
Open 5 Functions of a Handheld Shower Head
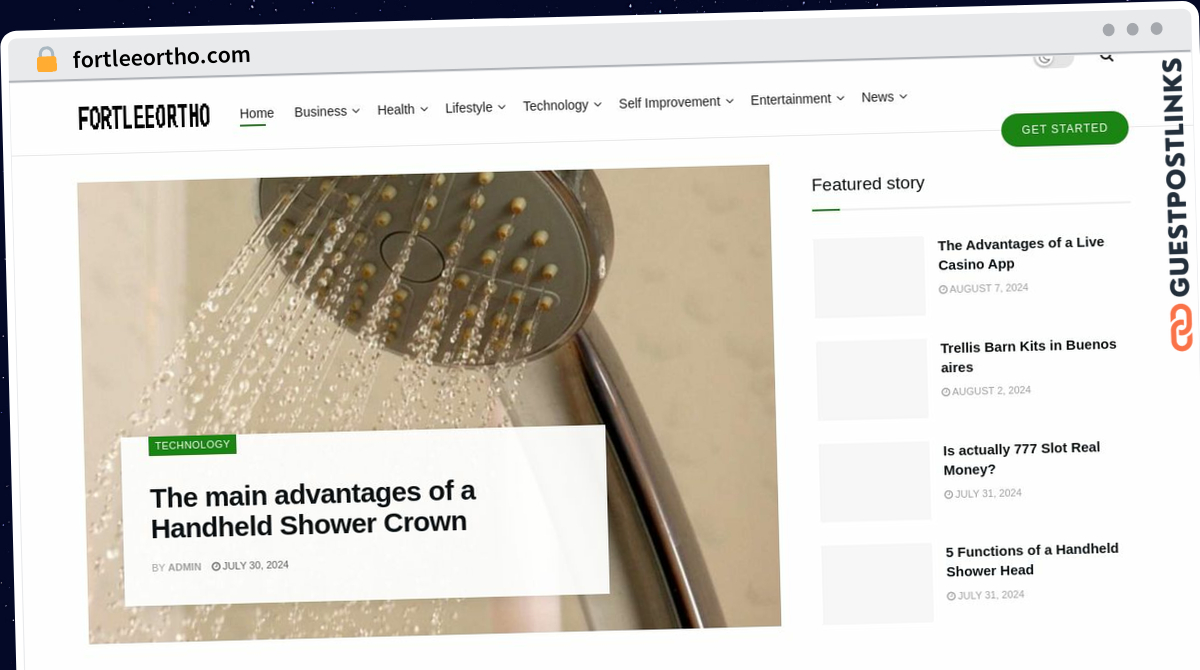point(1032,561)
